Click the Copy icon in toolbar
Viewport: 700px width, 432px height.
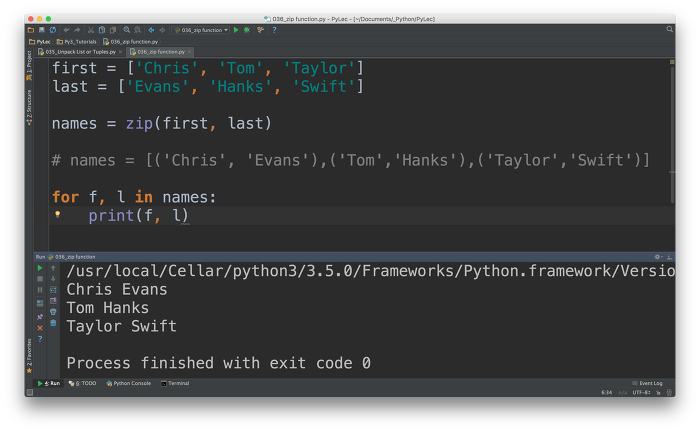pyautogui.click(x=102, y=30)
